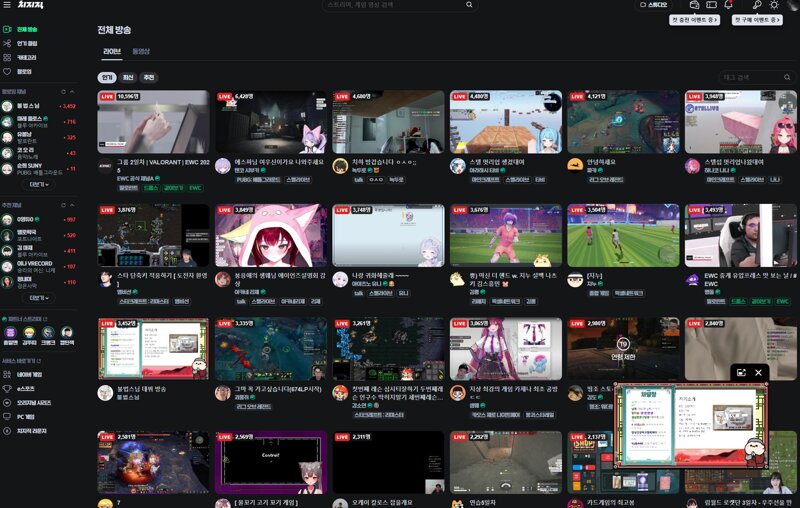Open 인기 클립 in the sidebar
Viewport: 800px width, 508px height.
pyautogui.click(x=20, y=43)
